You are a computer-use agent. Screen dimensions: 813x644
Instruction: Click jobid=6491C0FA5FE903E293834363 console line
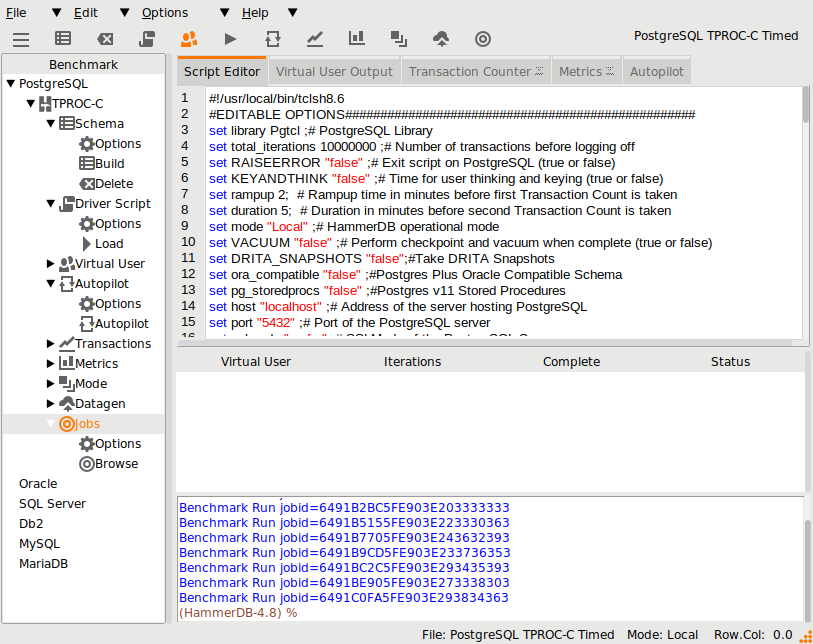click(x=344, y=598)
